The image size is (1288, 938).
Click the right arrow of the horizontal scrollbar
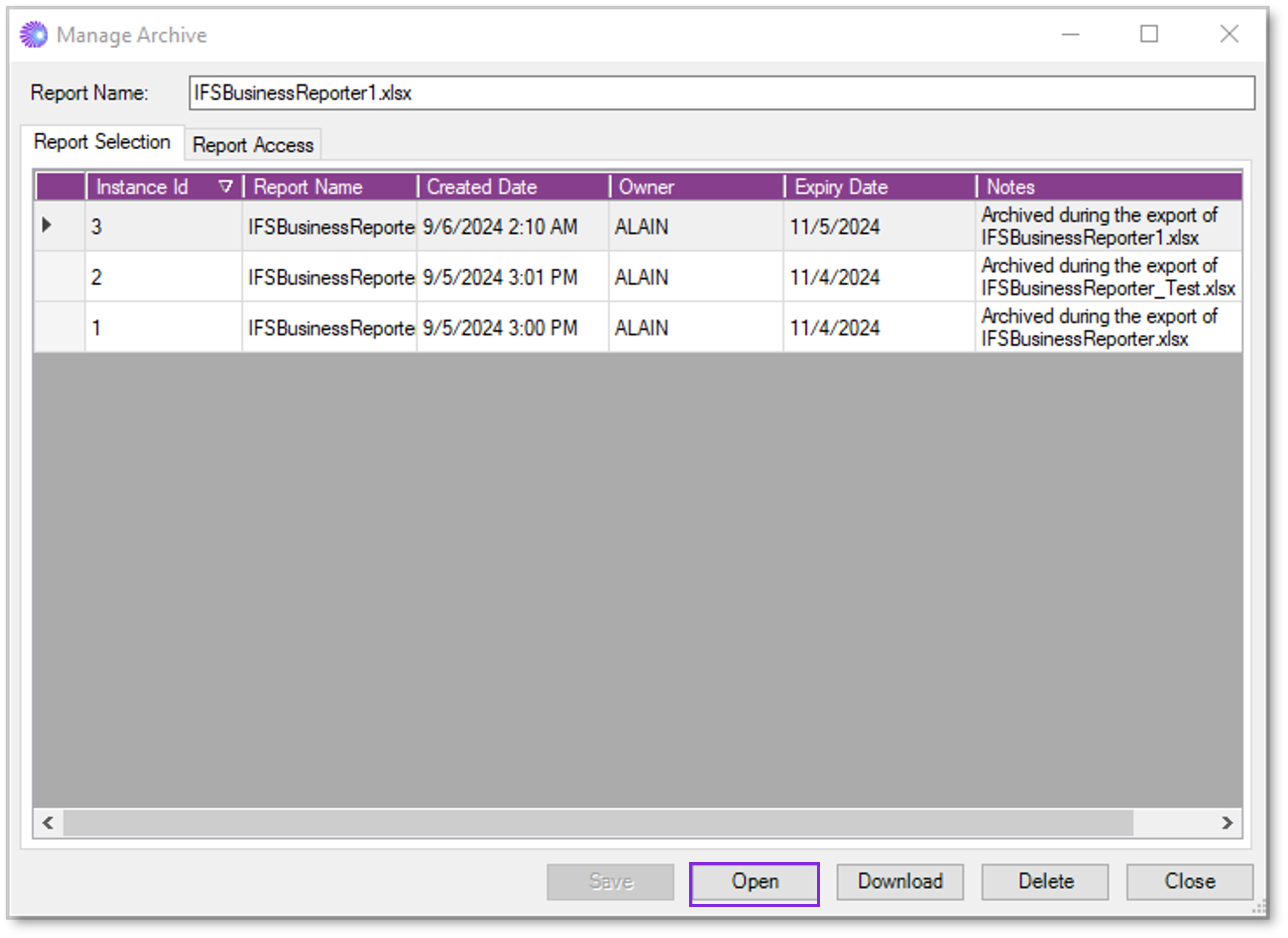coord(1227,823)
